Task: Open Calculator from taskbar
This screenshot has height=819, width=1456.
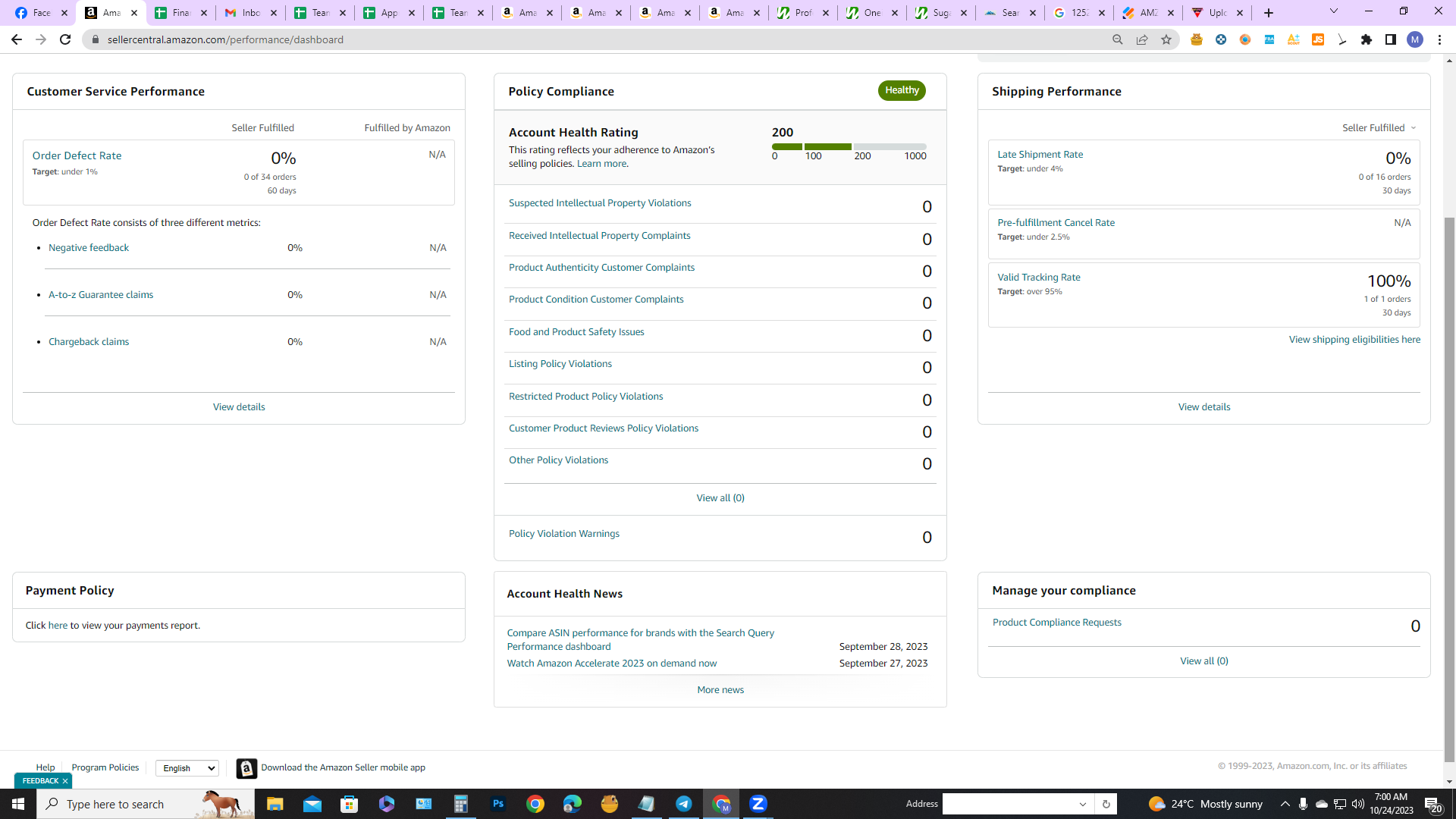Action: click(x=461, y=804)
